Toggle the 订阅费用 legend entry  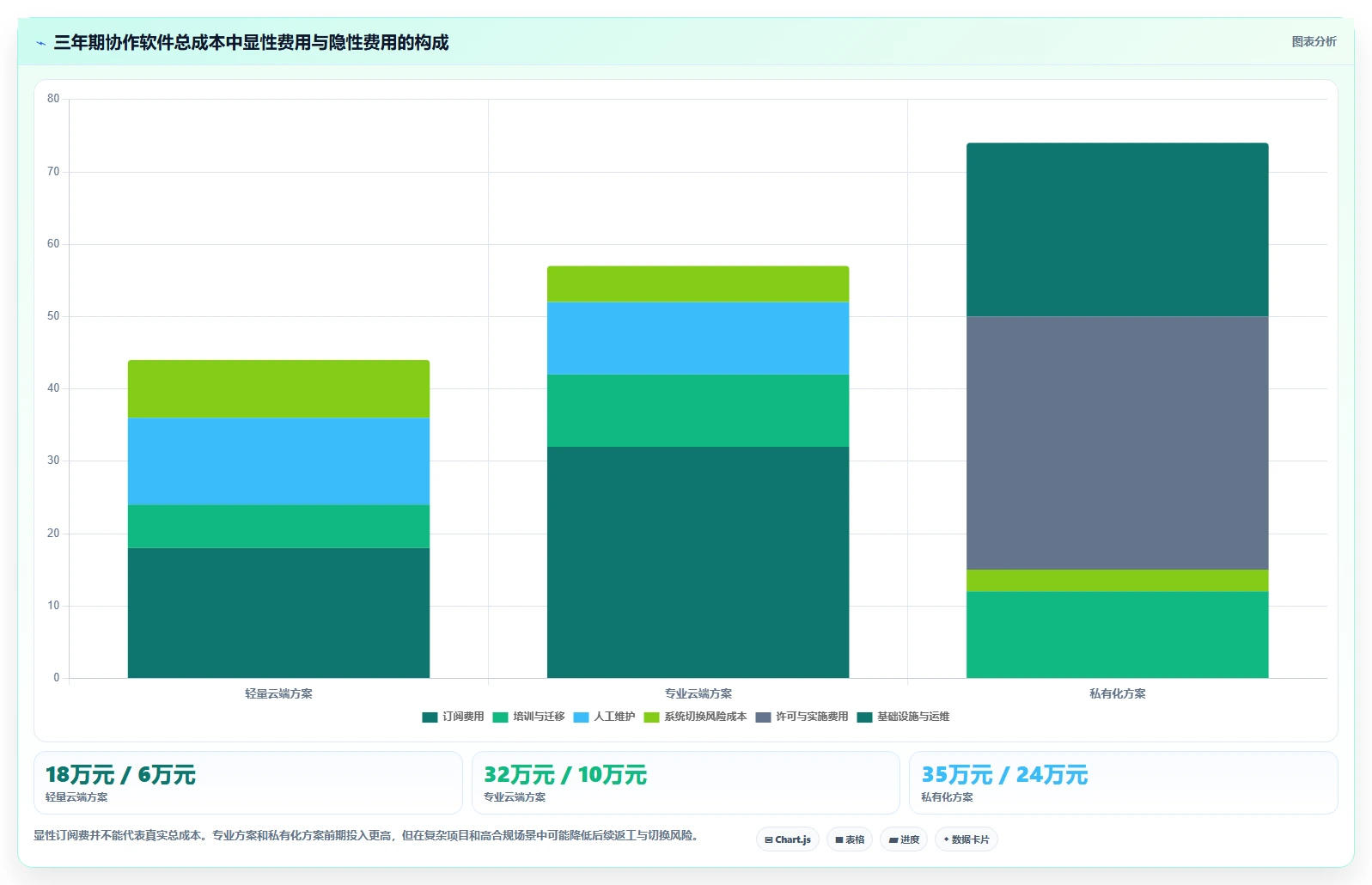pos(453,717)
